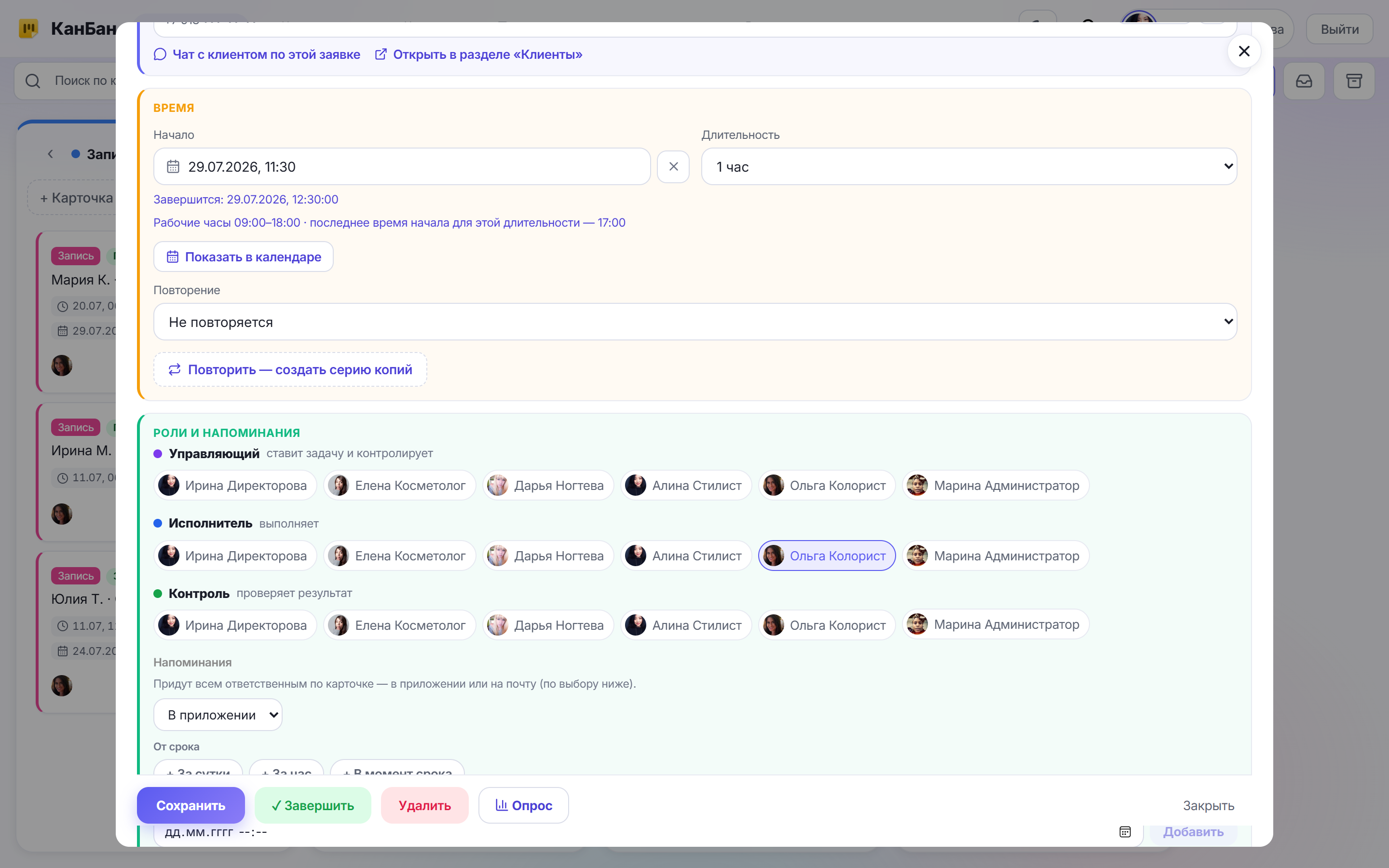Click the external link icon for «Клиенты»

pos(381,54)
